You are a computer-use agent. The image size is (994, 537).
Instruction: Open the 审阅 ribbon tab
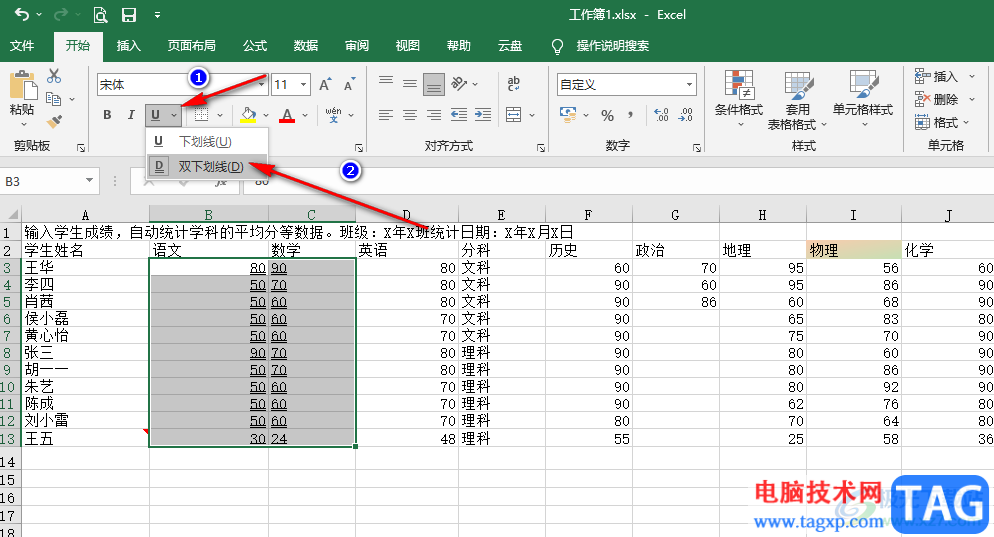coord(356,46)
